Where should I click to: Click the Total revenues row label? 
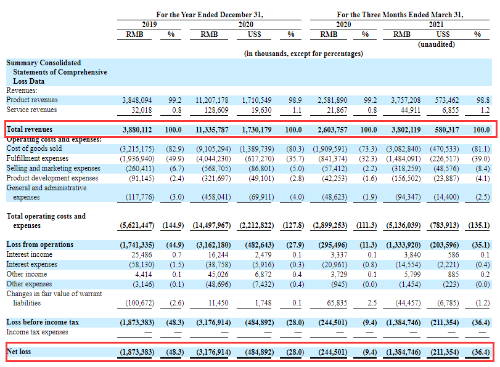(x=29, y=129)
